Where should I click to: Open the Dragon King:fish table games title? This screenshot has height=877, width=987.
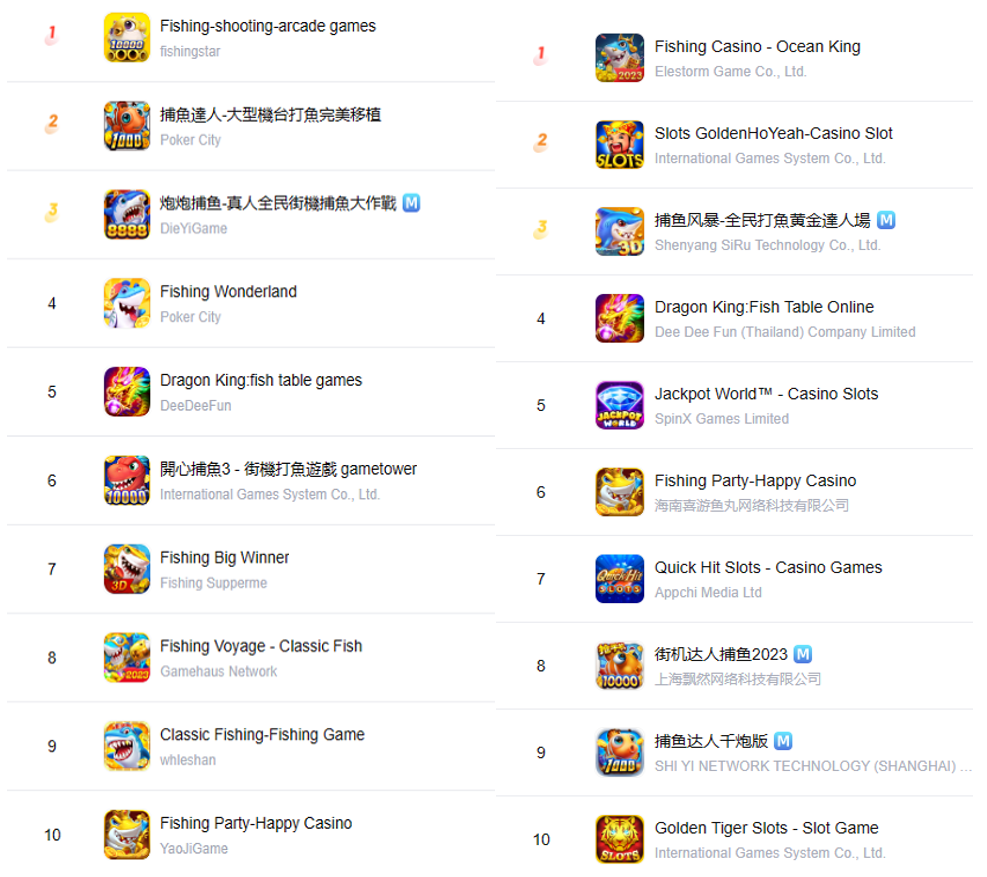[x=261, y=380]
